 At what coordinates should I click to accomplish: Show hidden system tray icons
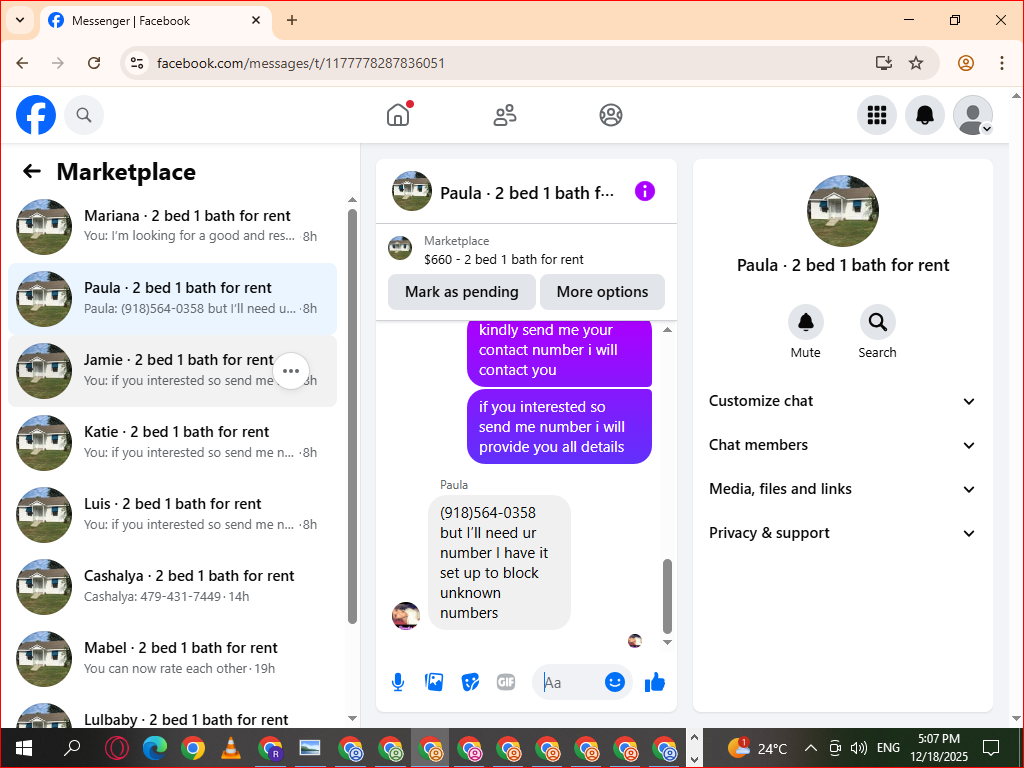tap(810, 748)
